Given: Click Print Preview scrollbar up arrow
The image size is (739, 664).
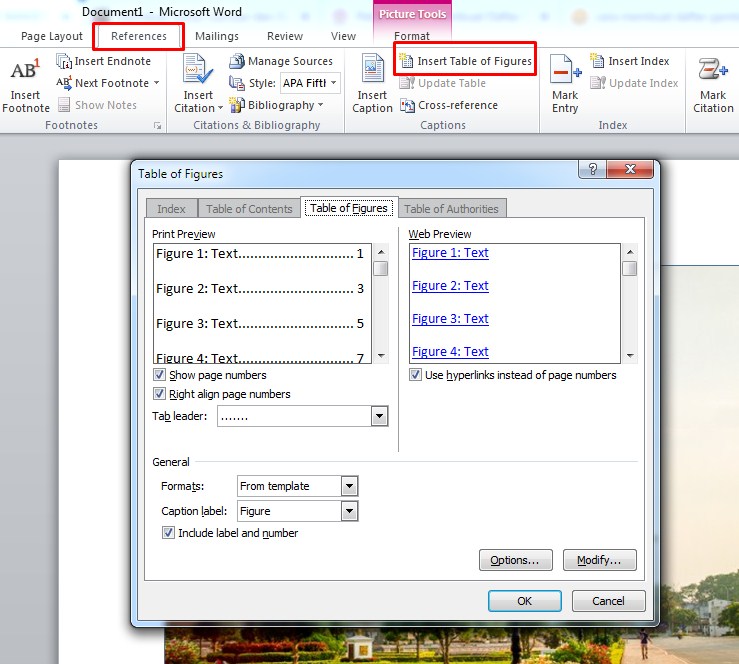Looking at the screenshot, I should tap(381, 252).
